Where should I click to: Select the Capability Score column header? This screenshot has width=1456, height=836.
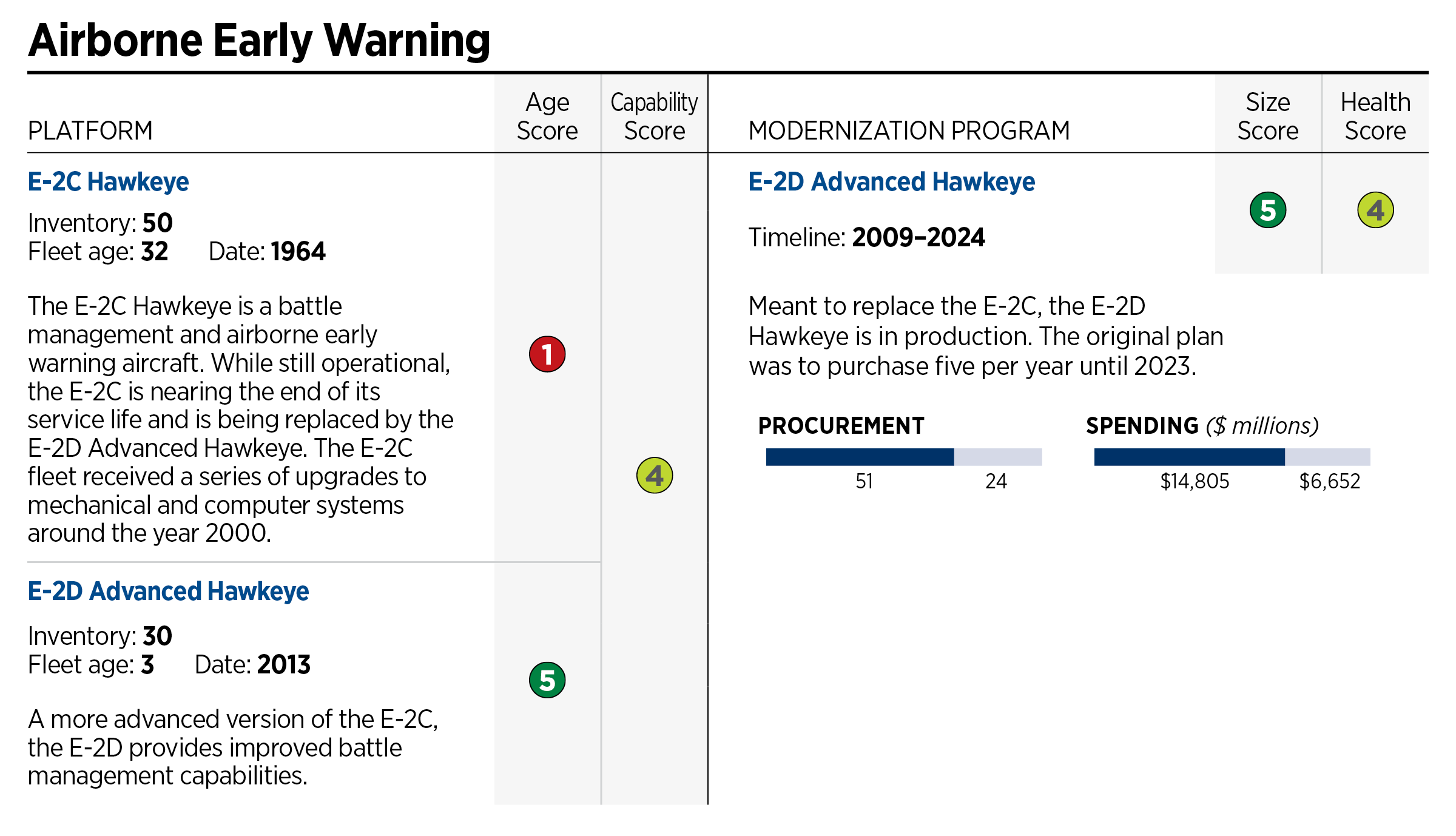coord(655,116)
